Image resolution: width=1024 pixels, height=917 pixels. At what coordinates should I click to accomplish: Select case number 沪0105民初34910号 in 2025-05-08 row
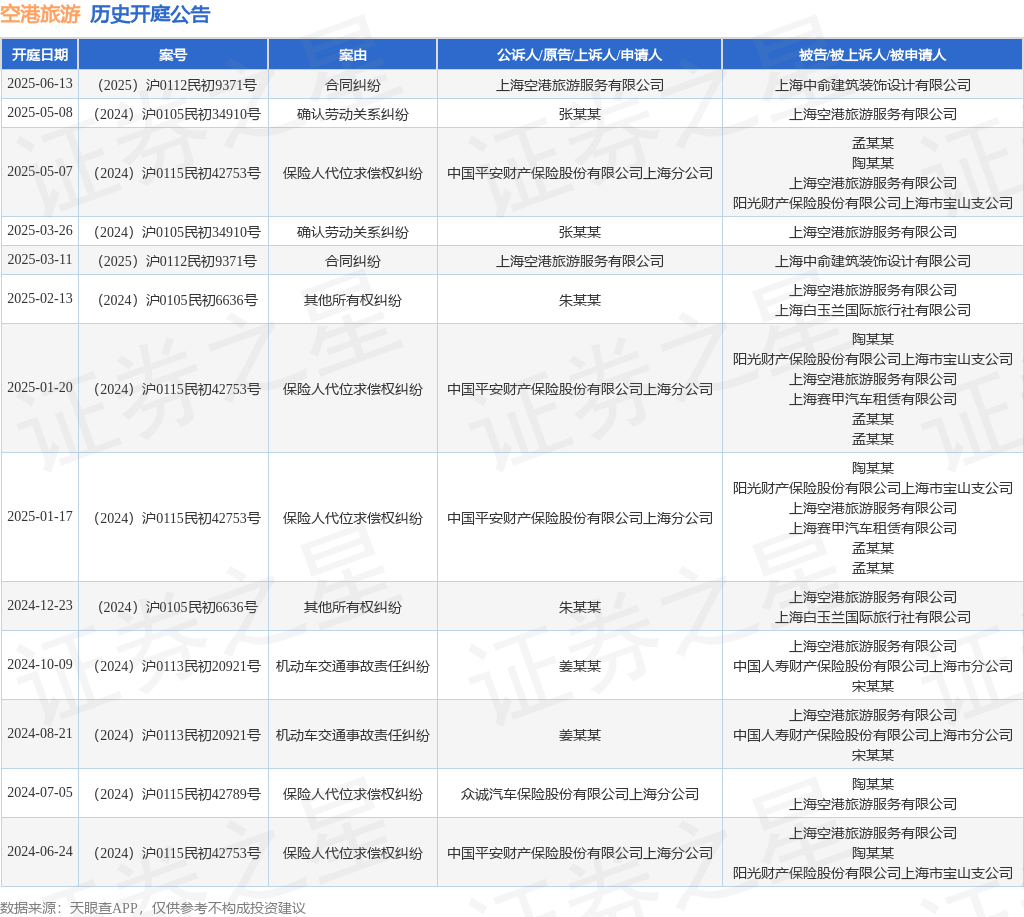pyautogui.click(x=201, y=114)
